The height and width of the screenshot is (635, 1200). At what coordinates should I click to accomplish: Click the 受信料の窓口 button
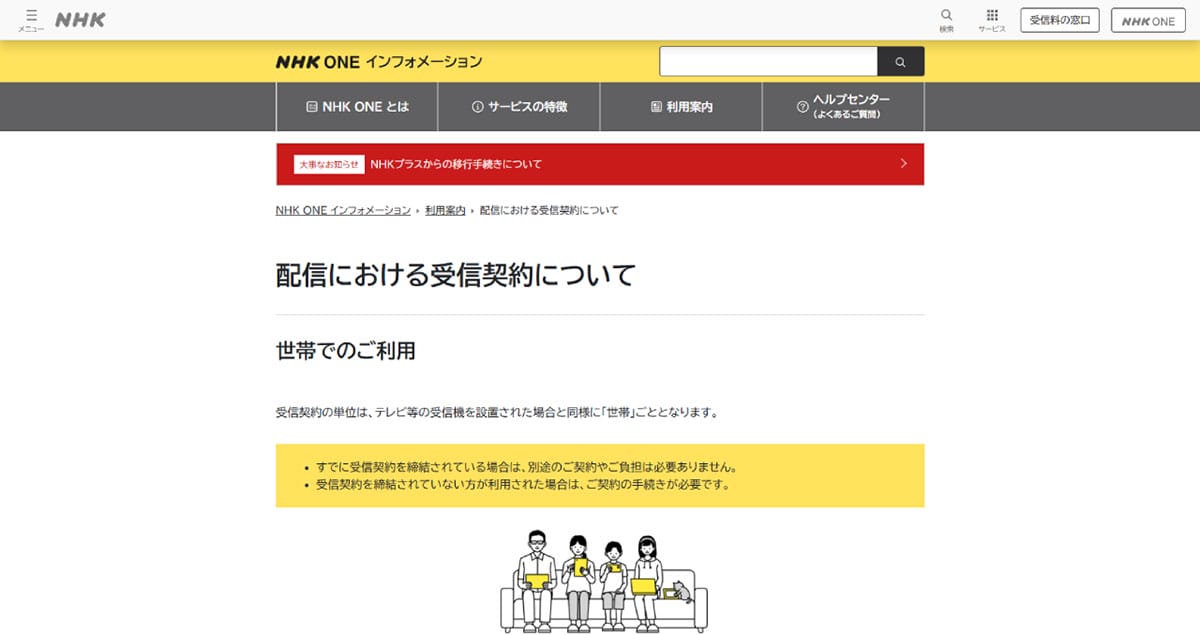1058,19
